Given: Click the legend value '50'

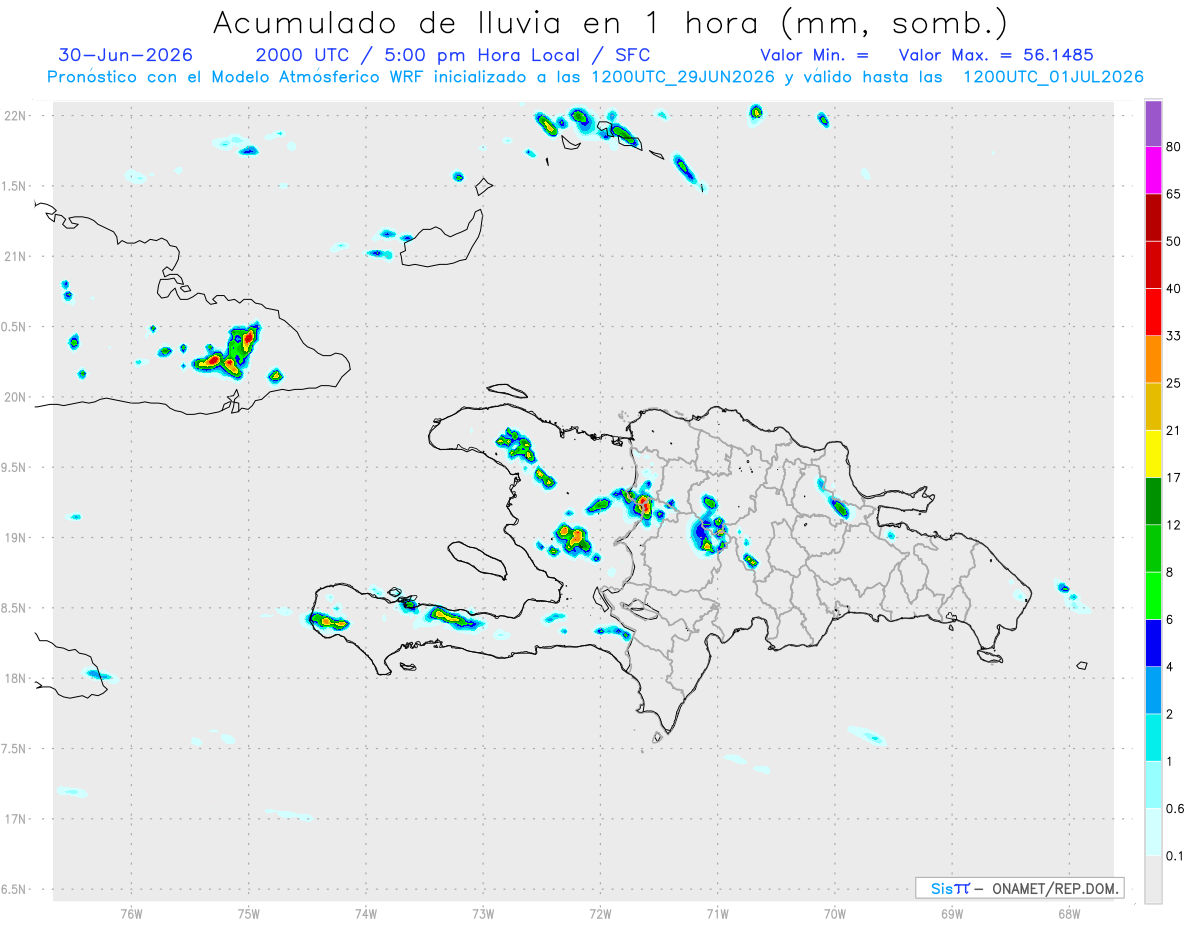Looking at the screenshot, I should click(1174, 242).
